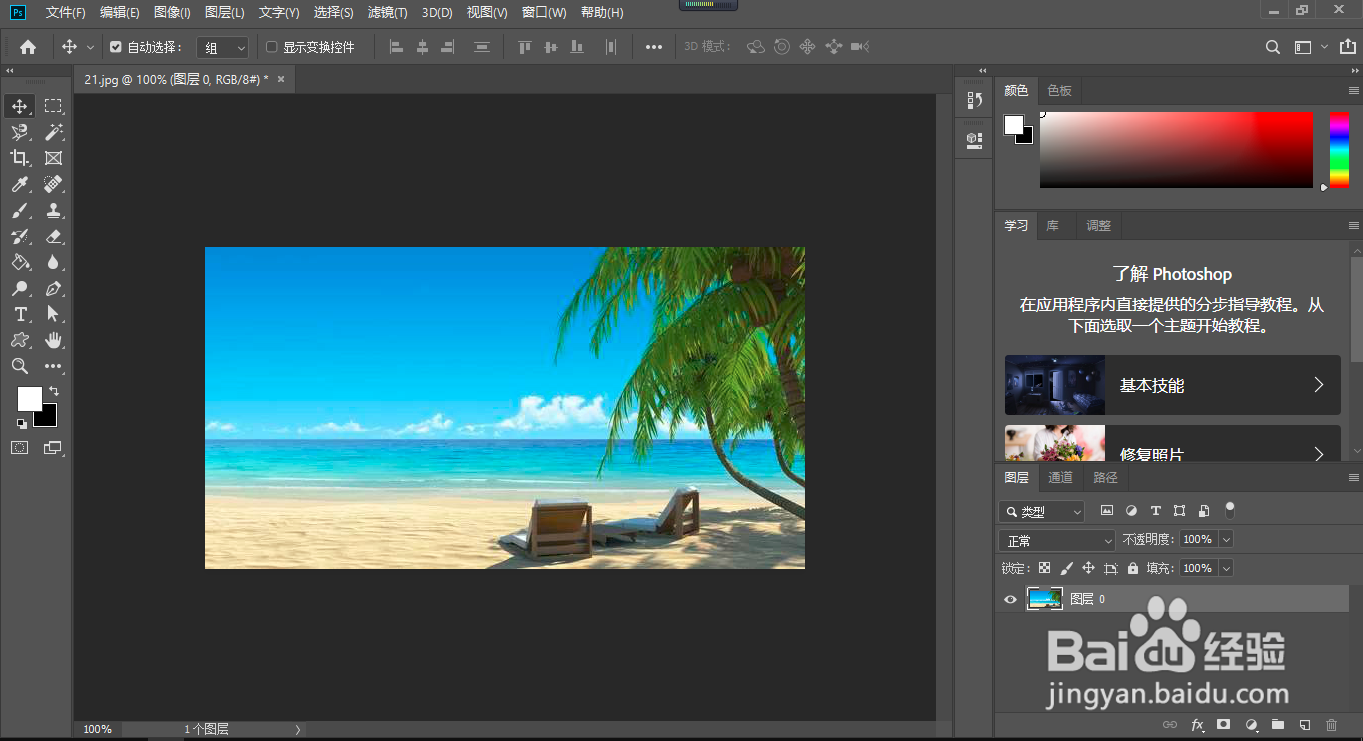Select the Spot Healing Brush tool

pos(53,184)
